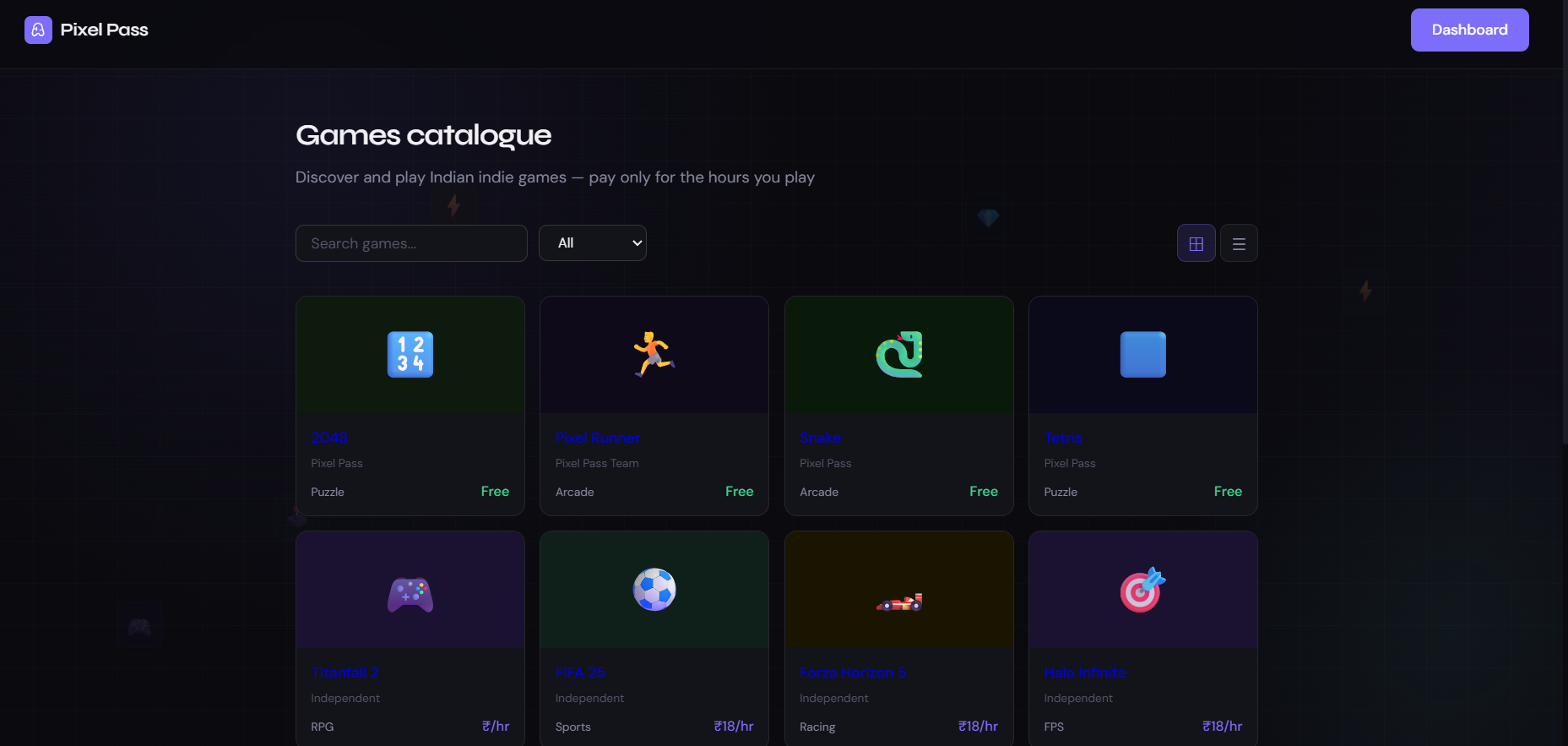This screenshot has width=1568, height=746.
Task: Click the Tetris blue square icon
Action: point(1143,355)
